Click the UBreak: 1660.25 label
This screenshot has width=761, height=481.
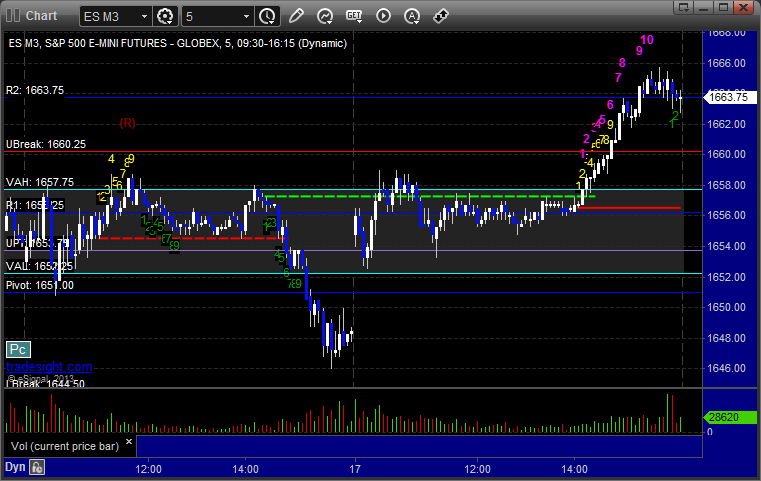[x=46, y=144]
